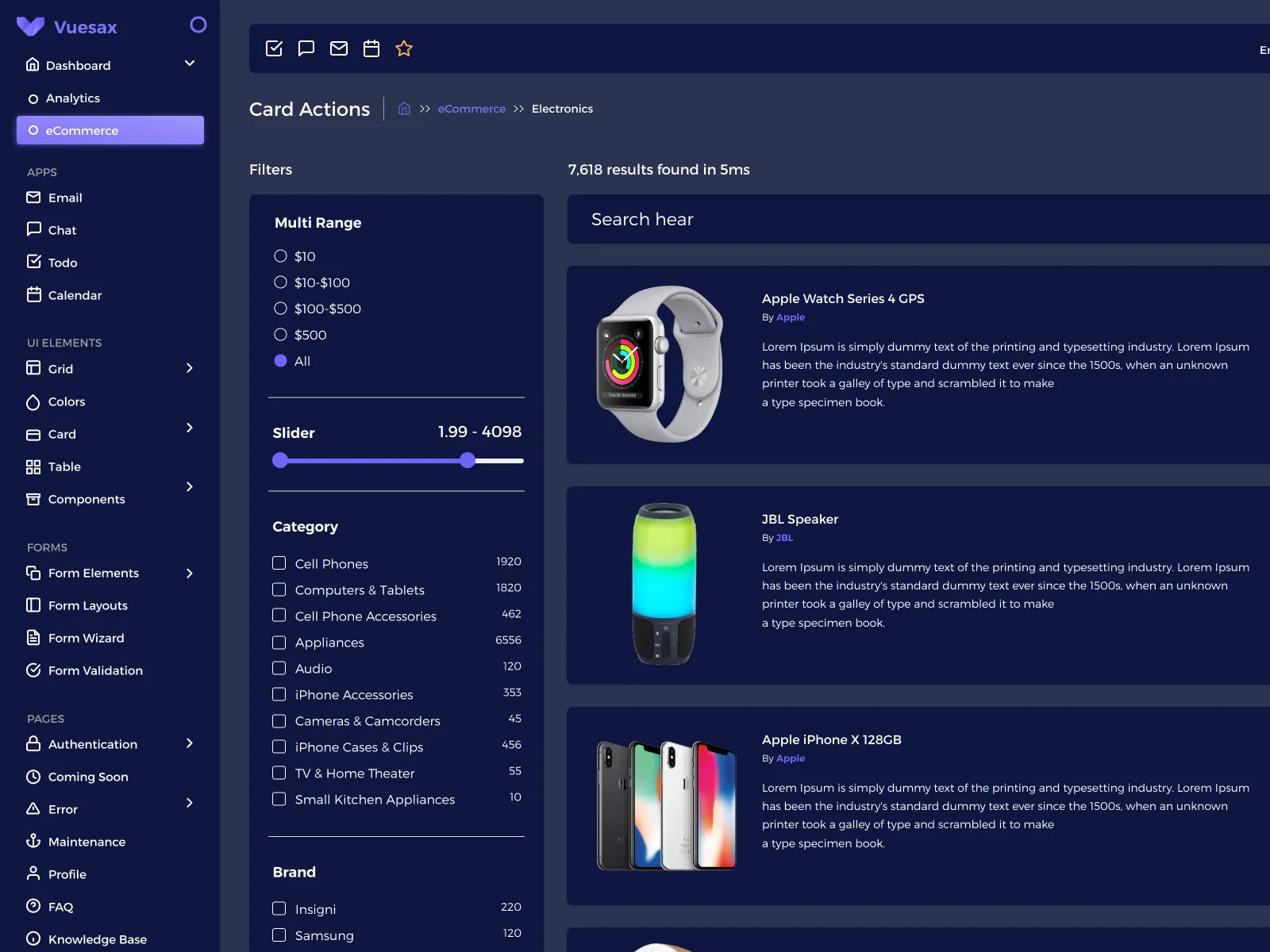Select the $100-$500 price radio button
Screen dimensions: 1270x952
(280, 308)
